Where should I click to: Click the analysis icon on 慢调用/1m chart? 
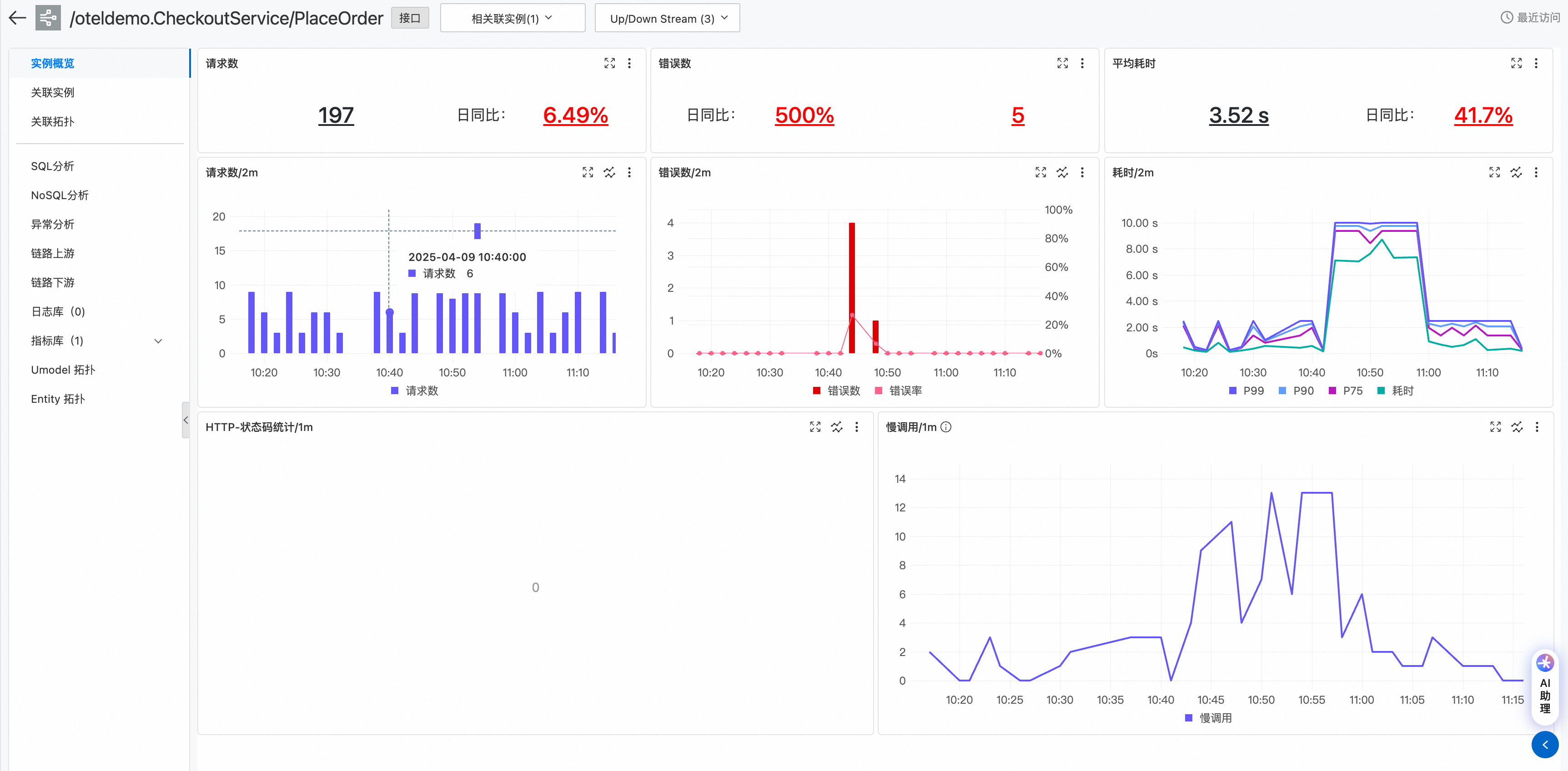click(x=1518, y=427)
